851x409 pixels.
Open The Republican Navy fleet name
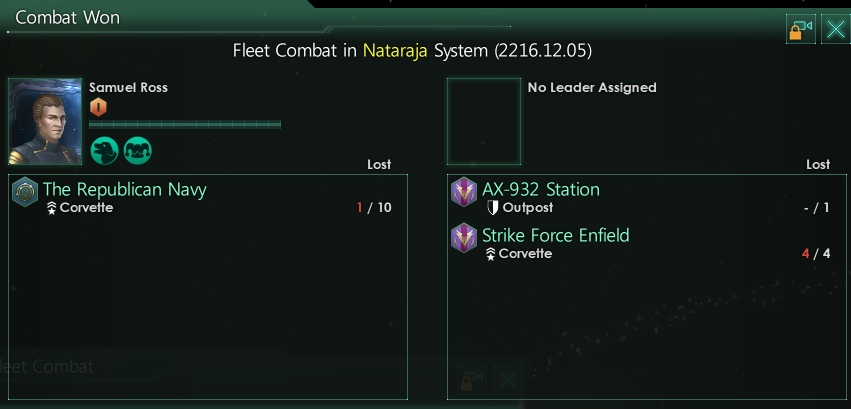click(x=125, y=189)
